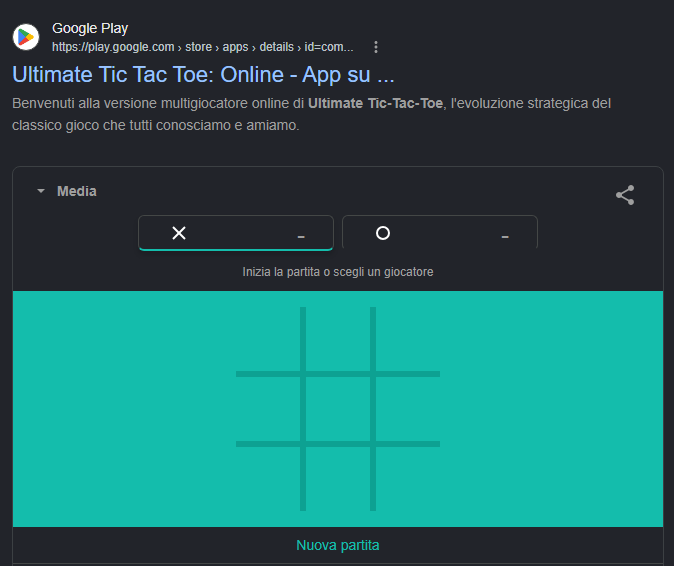Open the Media difficulty dropdown
Viewport: 674px width, 566px height.
pos(67,191)
